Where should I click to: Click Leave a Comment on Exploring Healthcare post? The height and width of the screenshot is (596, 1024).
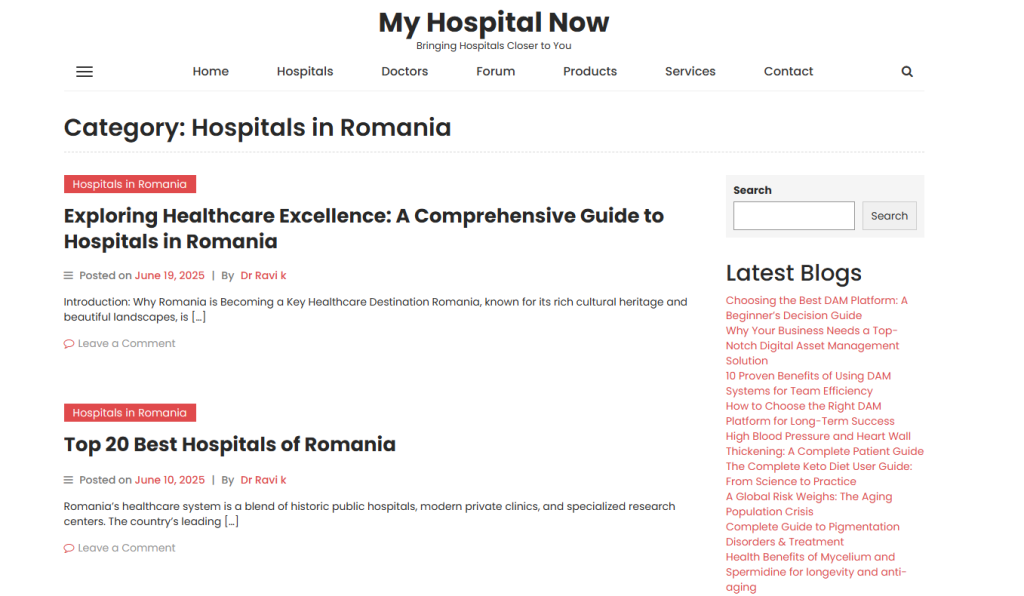tap(126, 343)
